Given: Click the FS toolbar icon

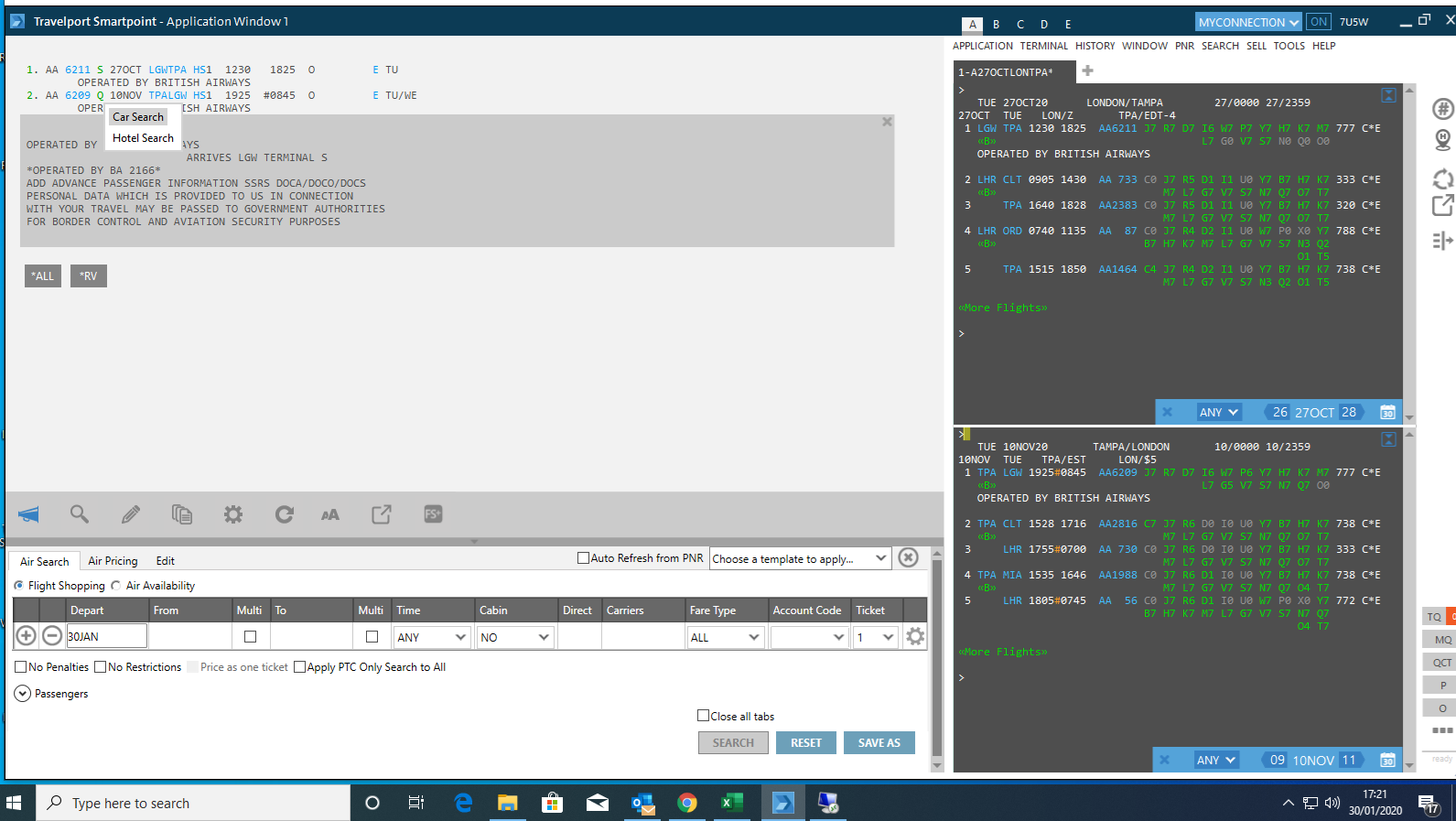Looking at the screenshot, I should [433, 514].
